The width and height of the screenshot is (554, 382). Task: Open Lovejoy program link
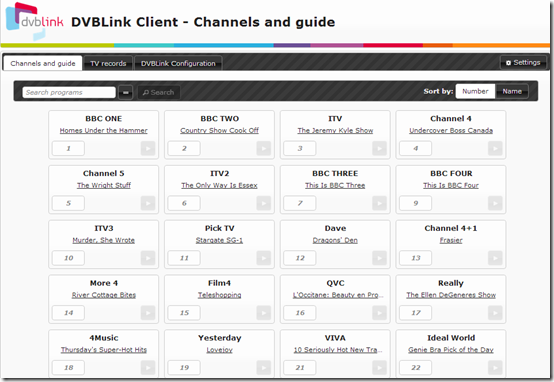click(x=219, y=349)
